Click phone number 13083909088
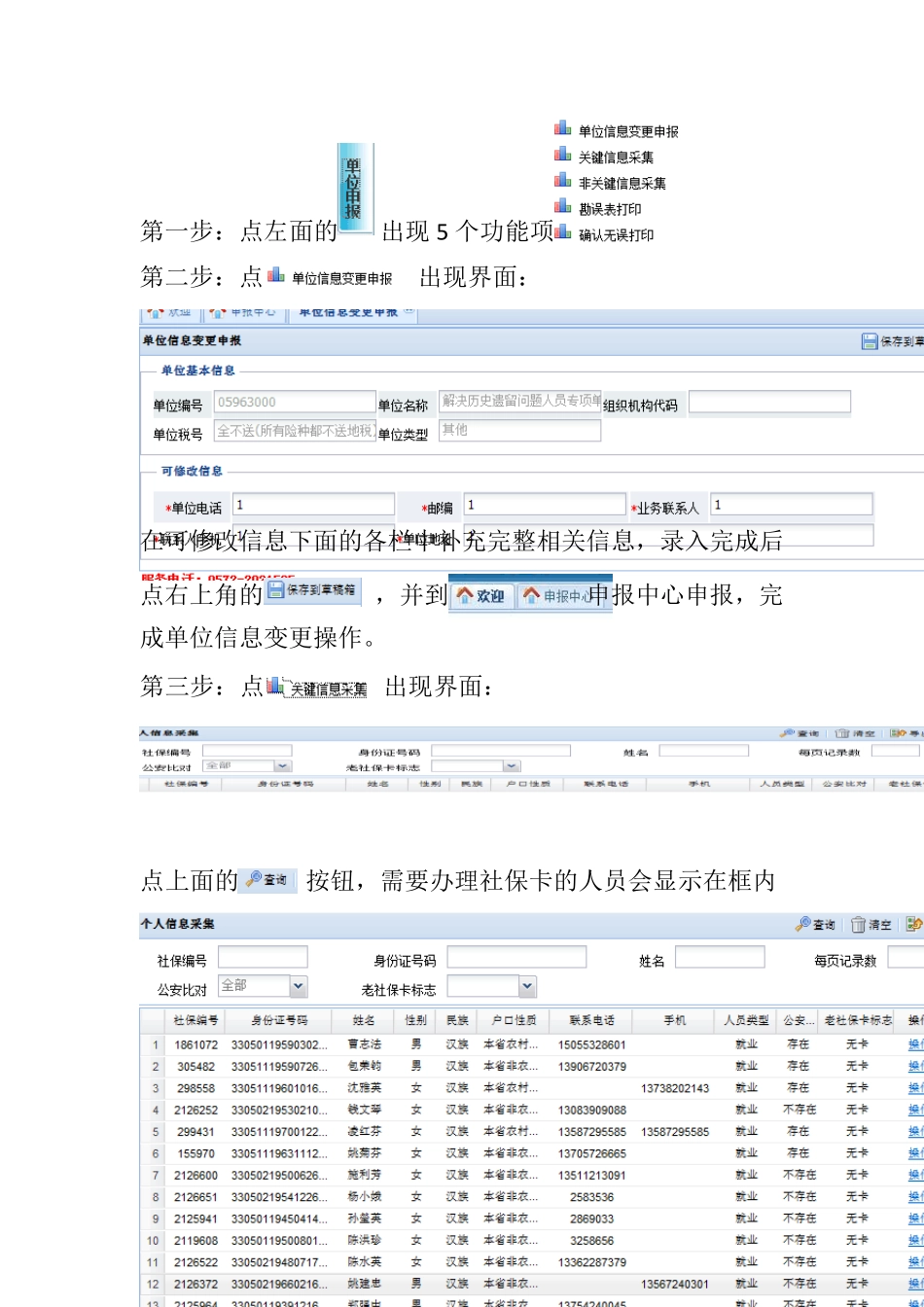Screen dimensions: 924x1307 pyautogui.click(x=591, y=1110)
